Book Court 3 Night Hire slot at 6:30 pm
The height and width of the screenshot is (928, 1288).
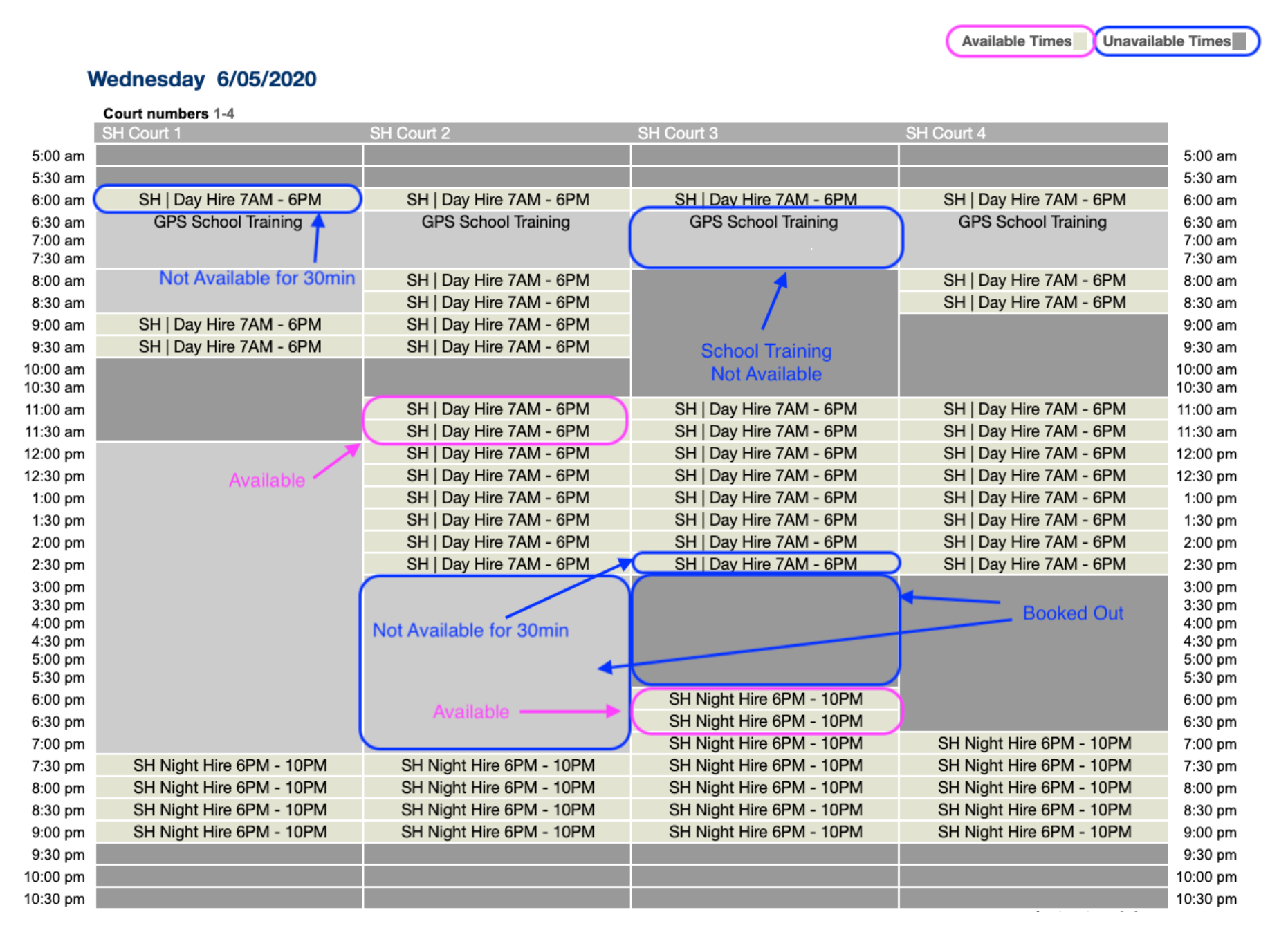(764, 721)
